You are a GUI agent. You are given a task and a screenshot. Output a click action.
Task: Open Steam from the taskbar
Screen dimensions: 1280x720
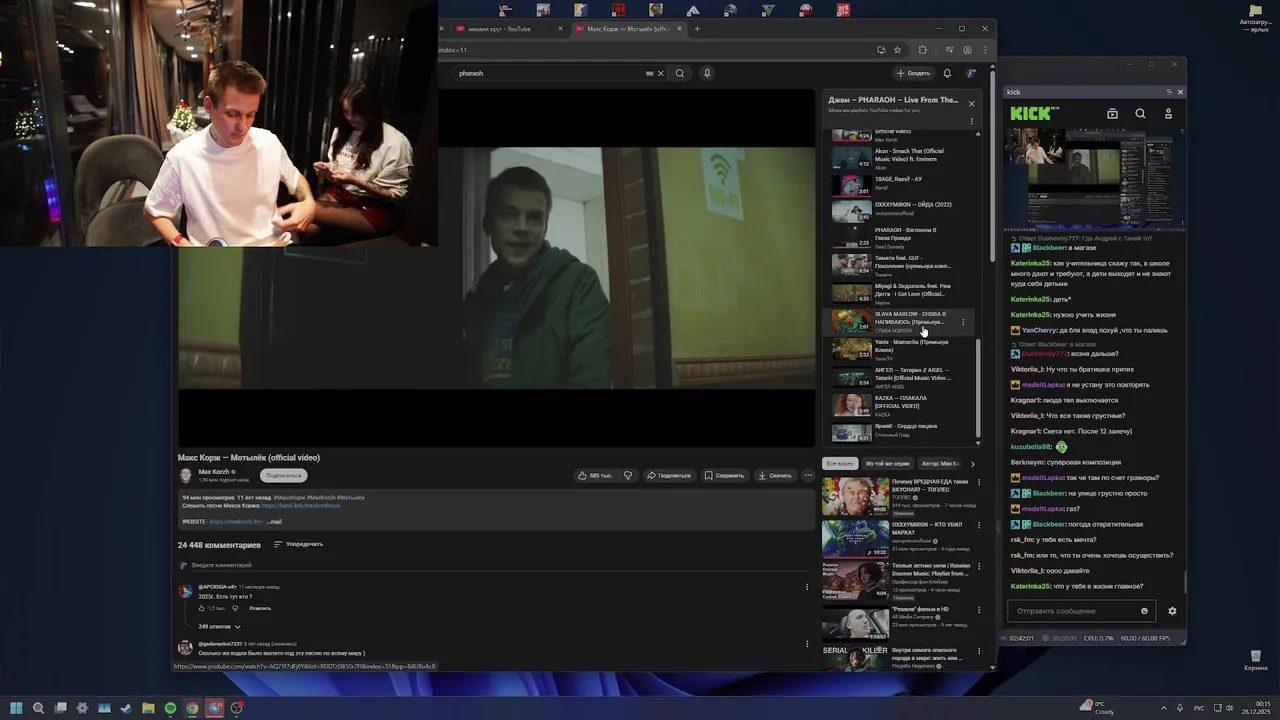[126, 708]
